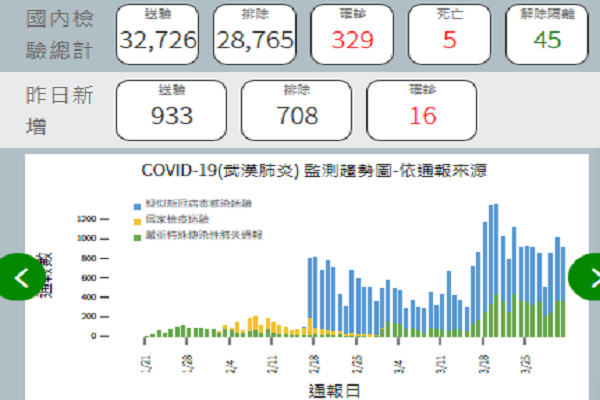Go to the previous slide with the left arrow
The height and width of the screenshot is (400, 600).
(x=22, y=277)
